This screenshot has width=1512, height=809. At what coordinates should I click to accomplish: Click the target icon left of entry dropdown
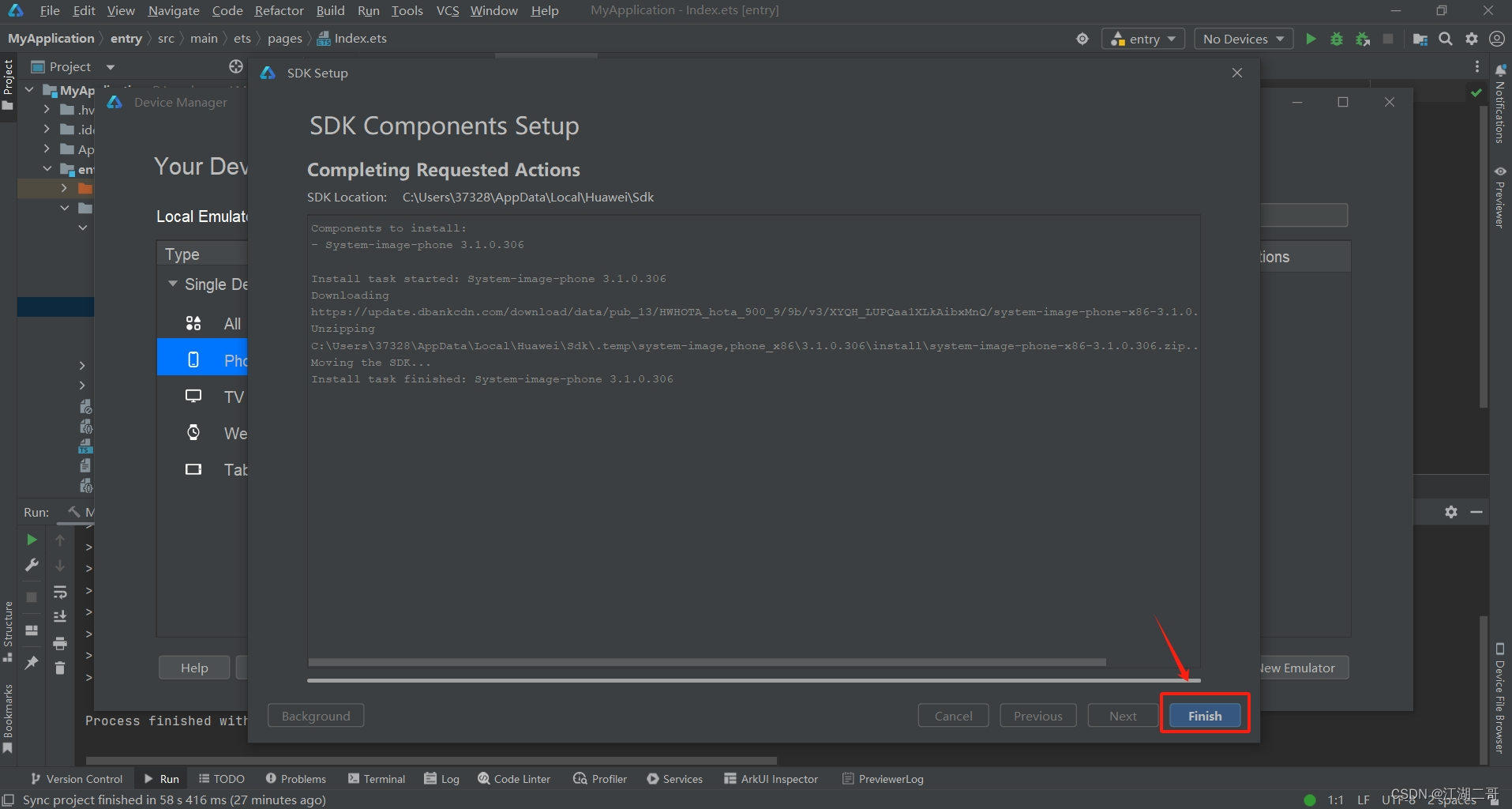1082,39
